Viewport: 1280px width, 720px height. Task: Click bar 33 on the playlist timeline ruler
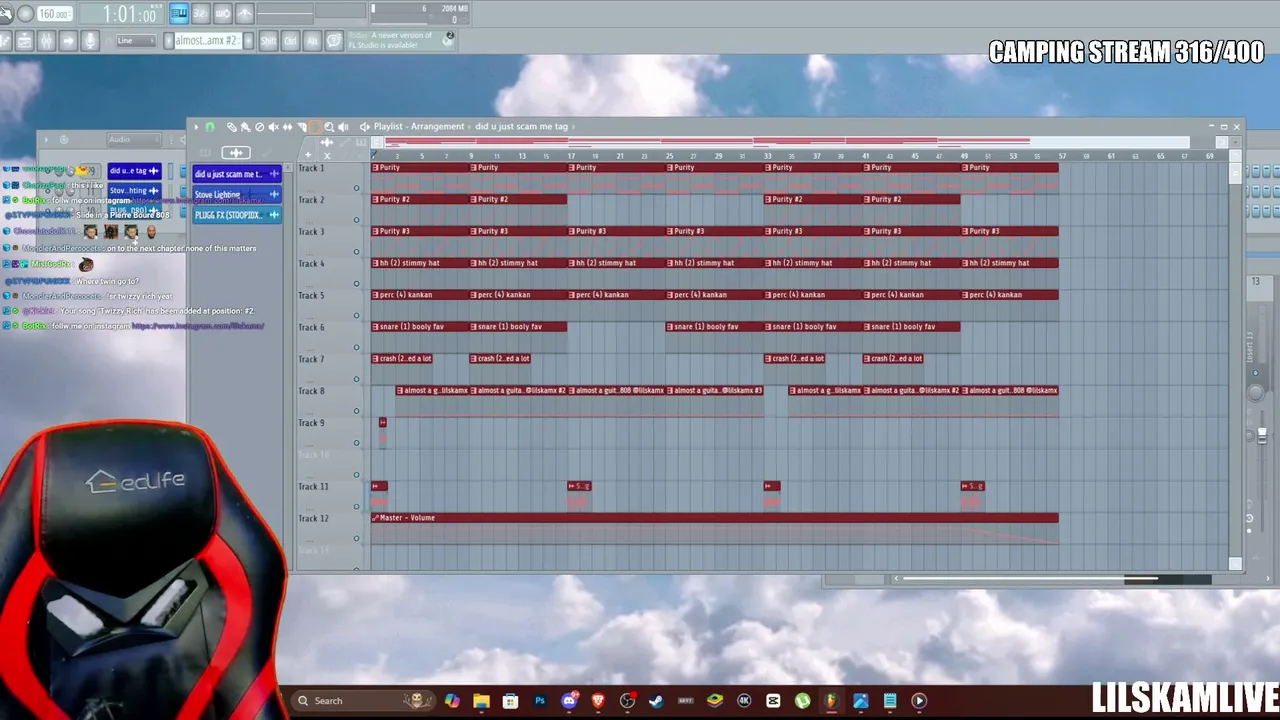coord(767,156)
